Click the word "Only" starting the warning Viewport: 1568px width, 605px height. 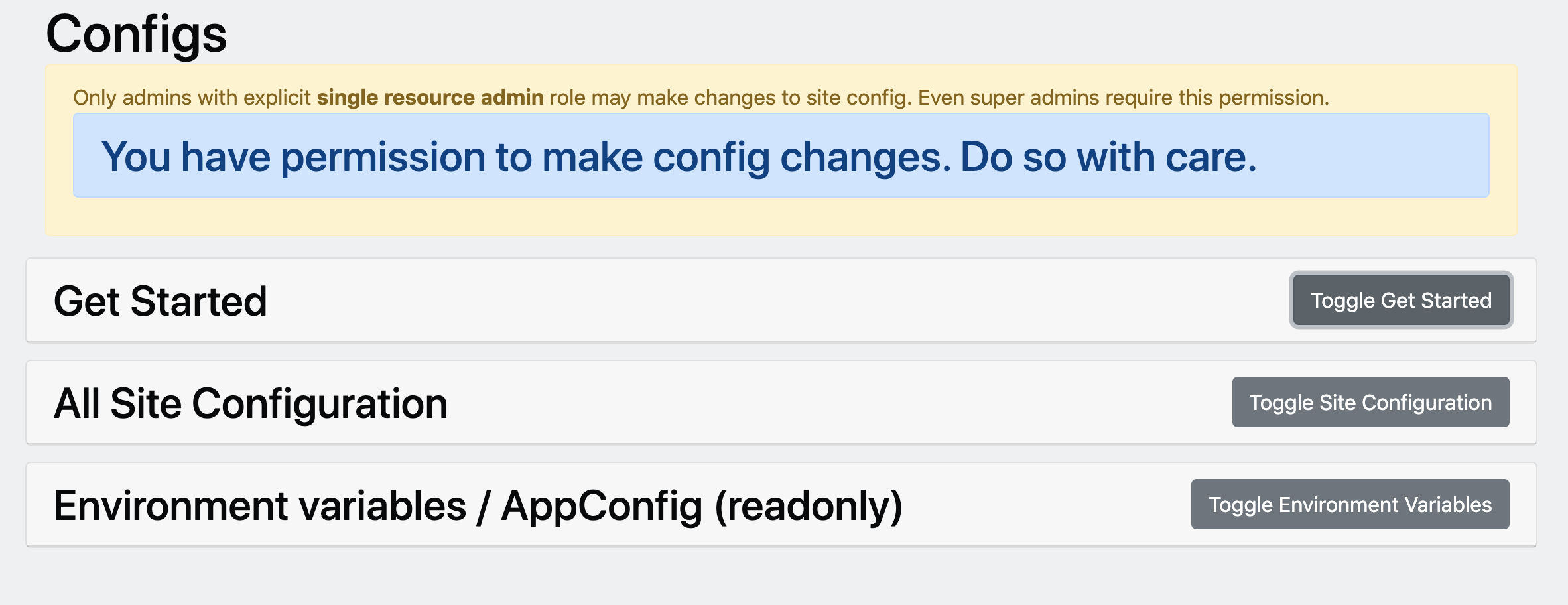pos(95,98)
